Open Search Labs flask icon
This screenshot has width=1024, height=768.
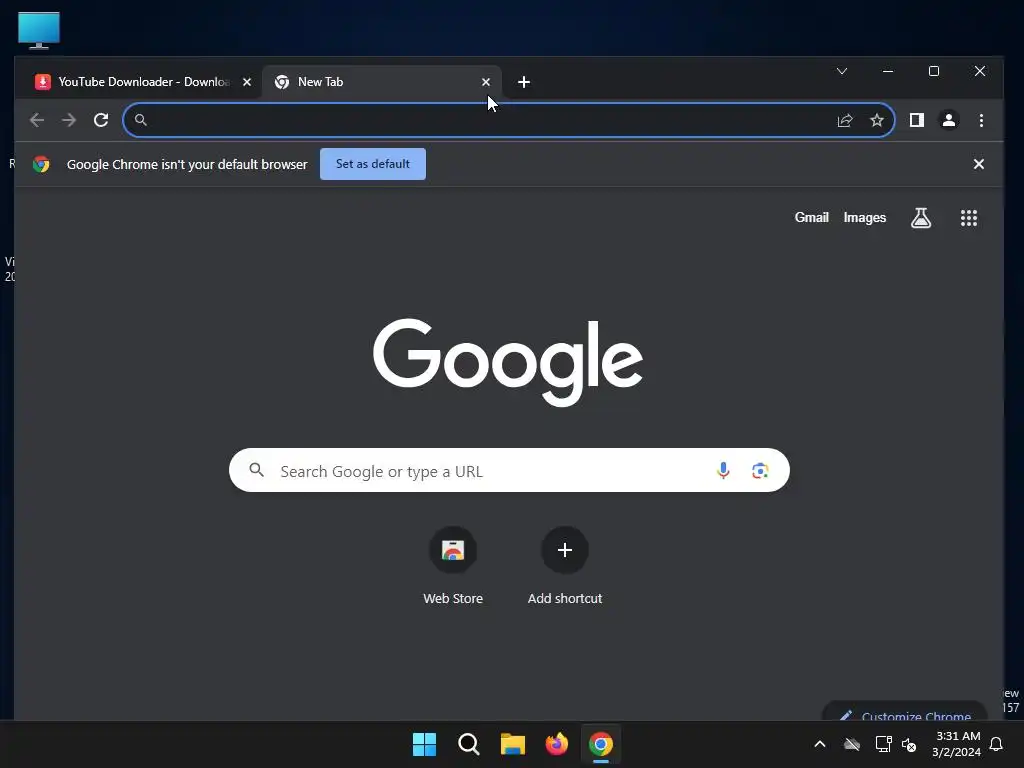click(921, 218)
